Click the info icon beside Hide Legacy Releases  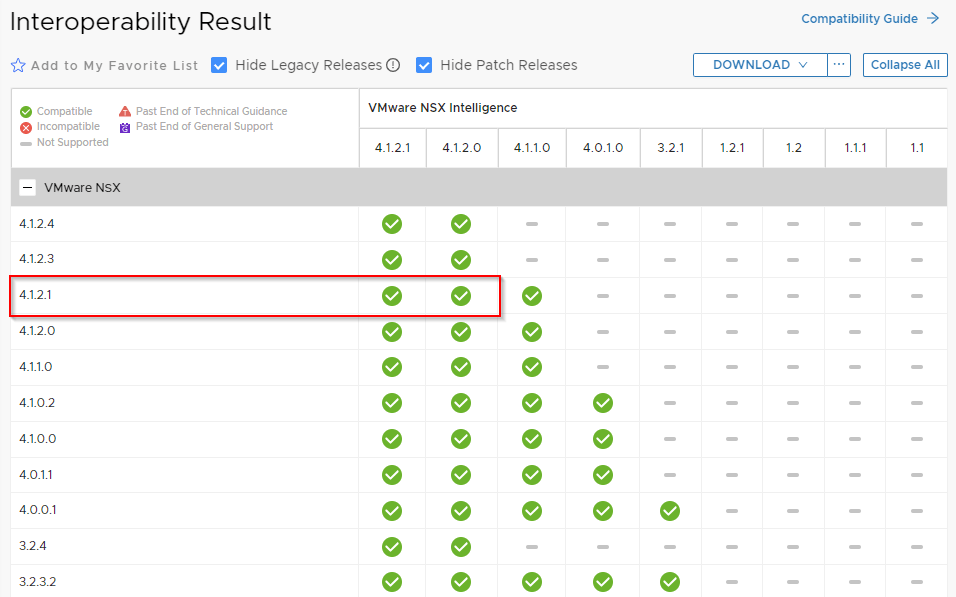pos(393,65)
